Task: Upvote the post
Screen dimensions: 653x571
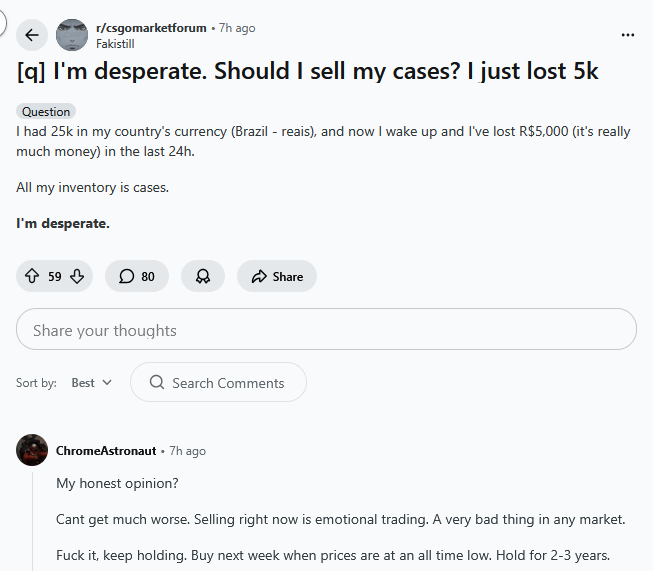Action: point(32,276)
